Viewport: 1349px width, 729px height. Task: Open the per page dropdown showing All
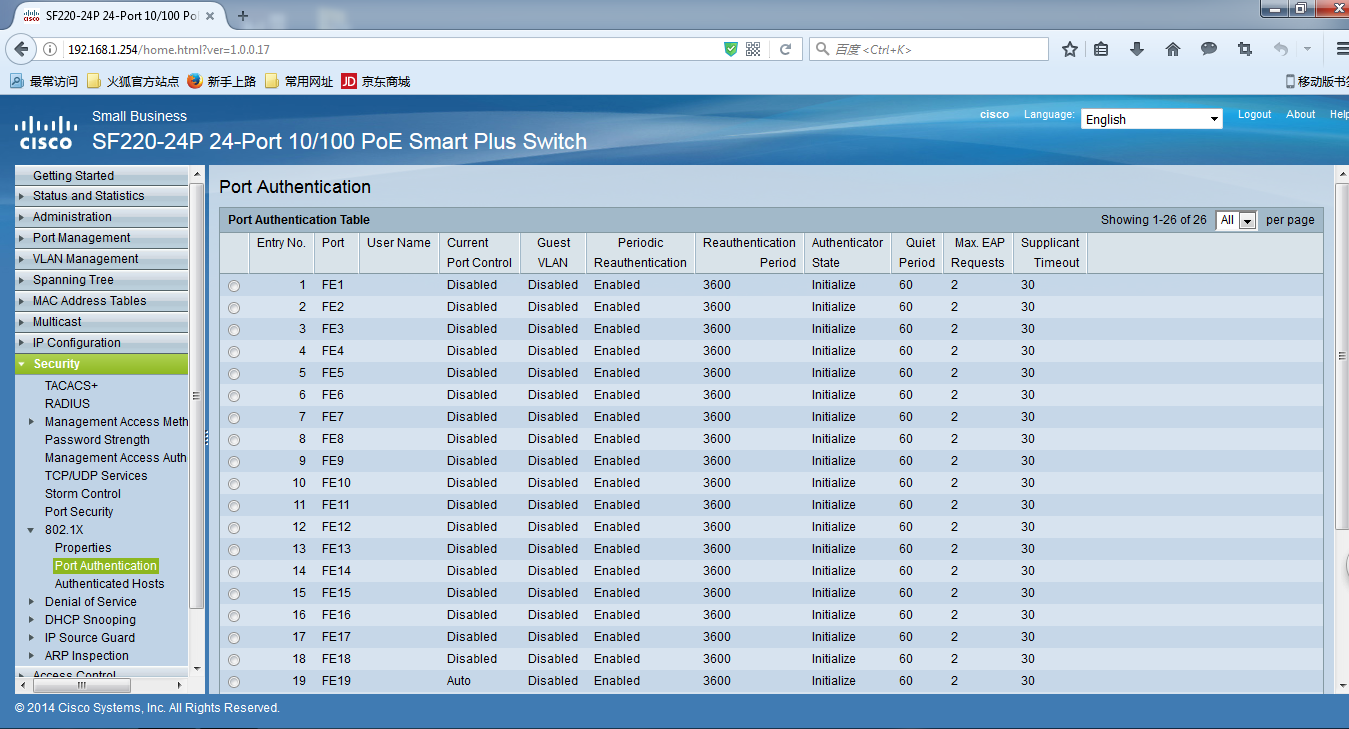[1236, 220]
